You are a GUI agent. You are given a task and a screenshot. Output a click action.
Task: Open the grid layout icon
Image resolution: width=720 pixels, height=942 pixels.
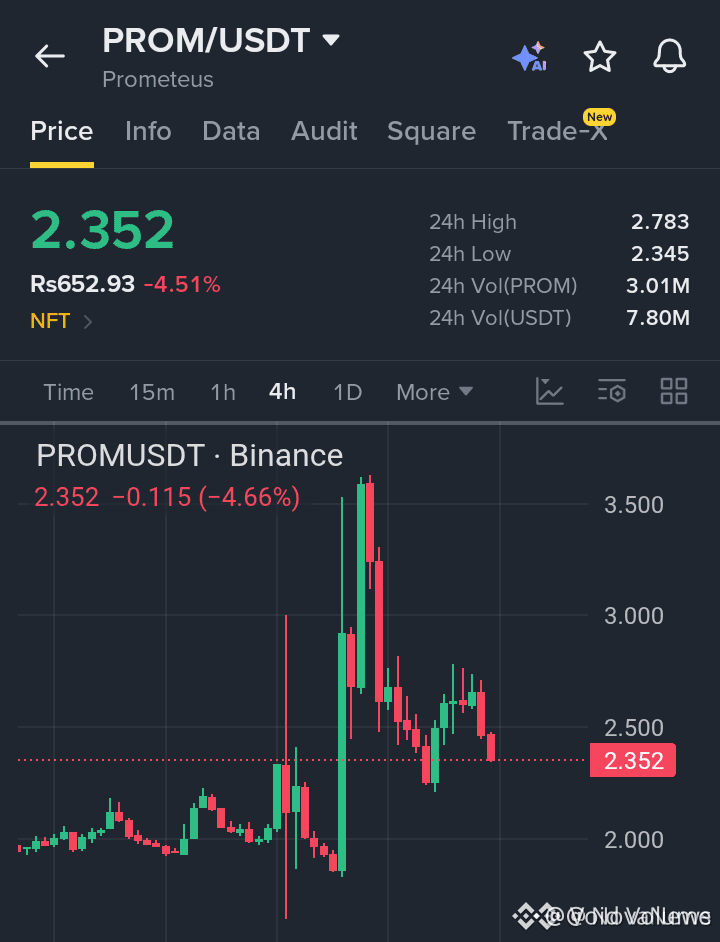click(x=674, y=392)
